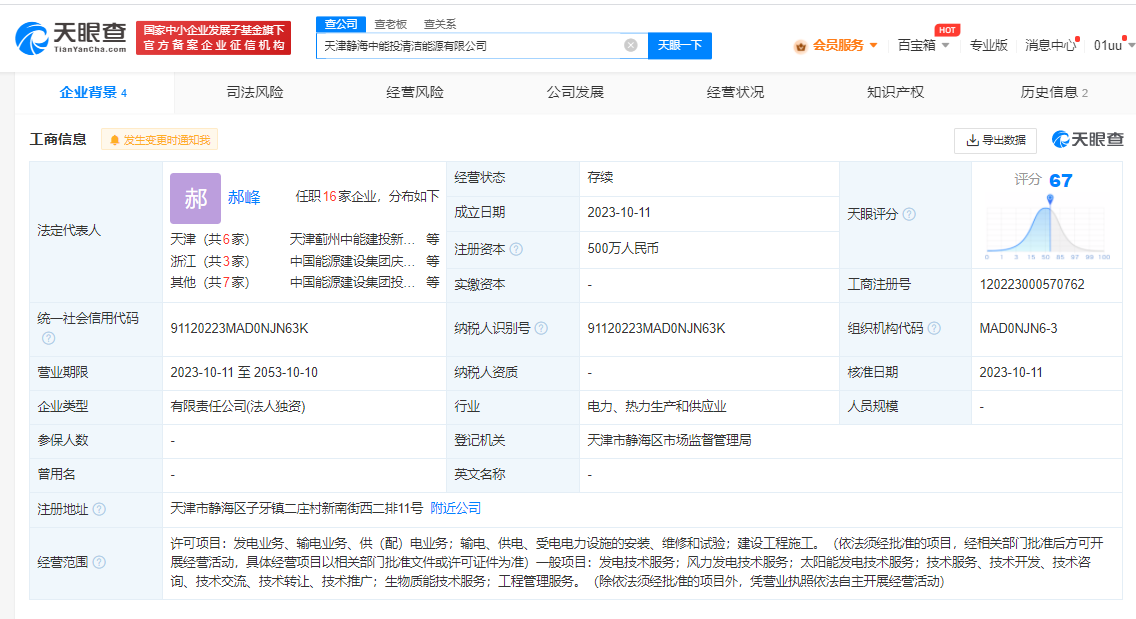Open help icon next to 组织机构代码

tap(934, 328)
